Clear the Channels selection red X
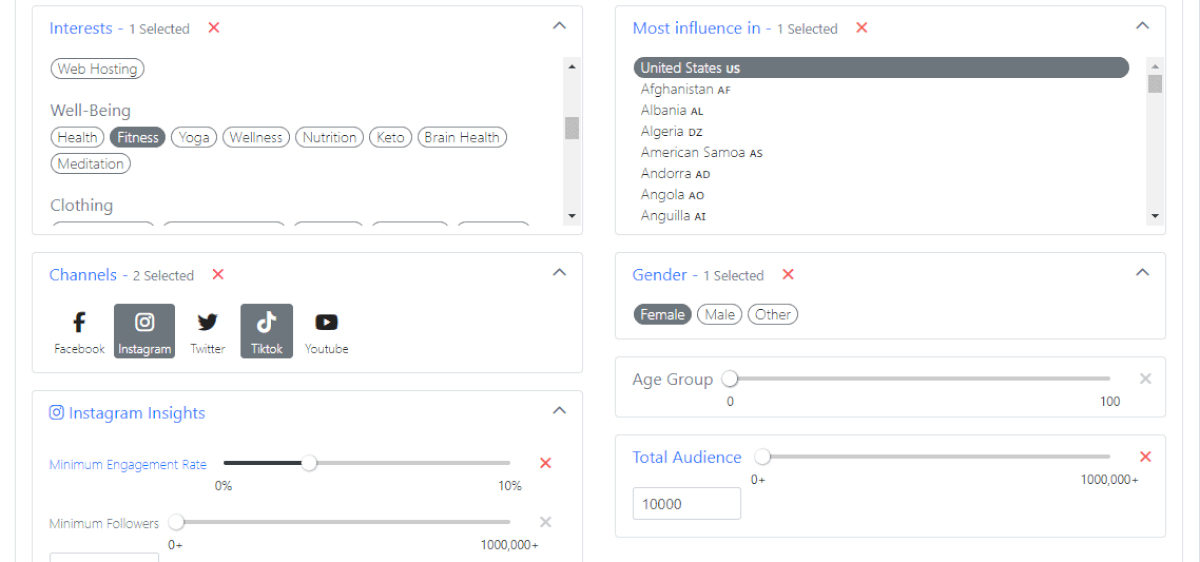The height and width of the screenshot is (562, 1200). click(218, 275)
